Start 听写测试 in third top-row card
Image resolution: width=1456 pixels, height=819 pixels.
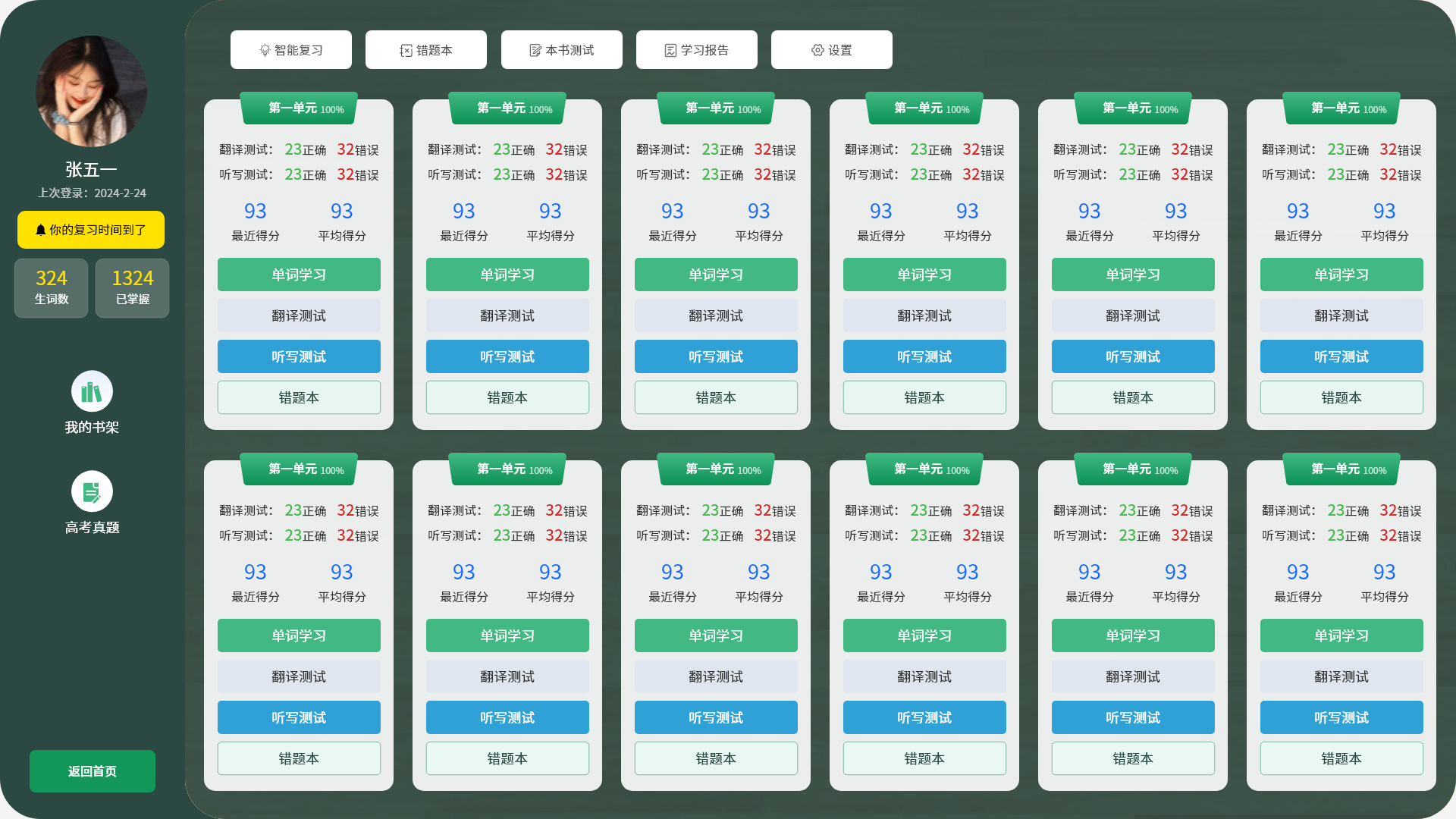click(716, 356)
